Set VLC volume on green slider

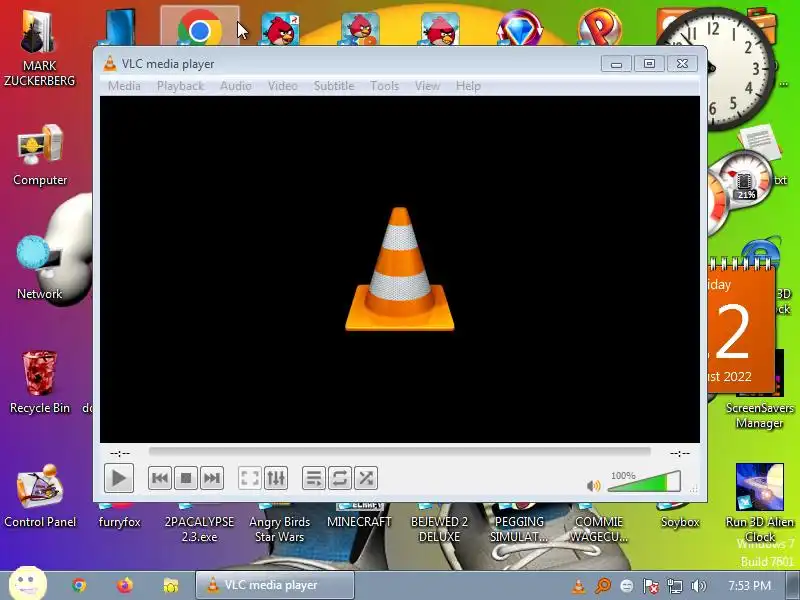pos(644,482)
